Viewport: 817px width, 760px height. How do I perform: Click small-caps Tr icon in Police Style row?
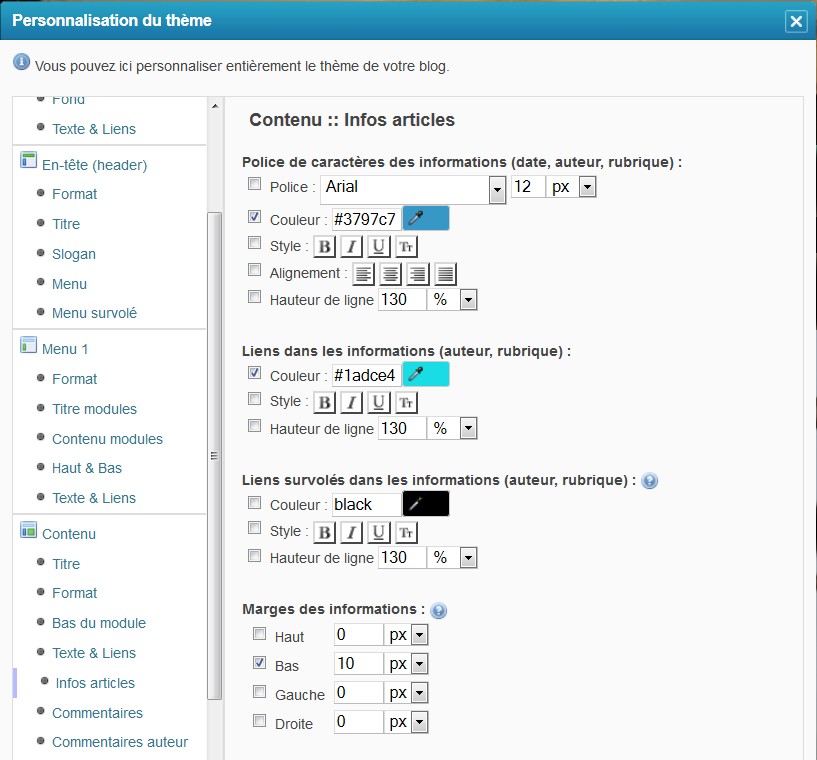(406, 246)
